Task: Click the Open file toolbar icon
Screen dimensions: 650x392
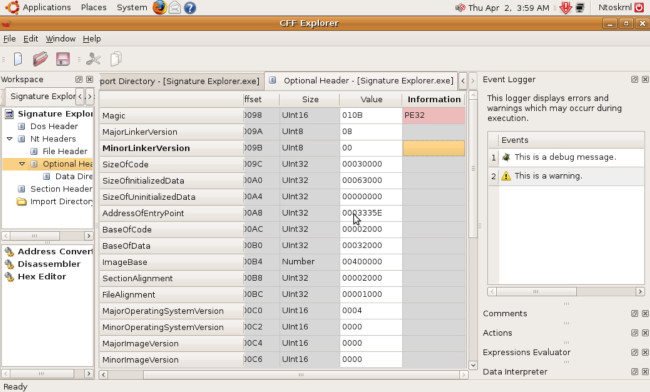Action: [40, 59]
